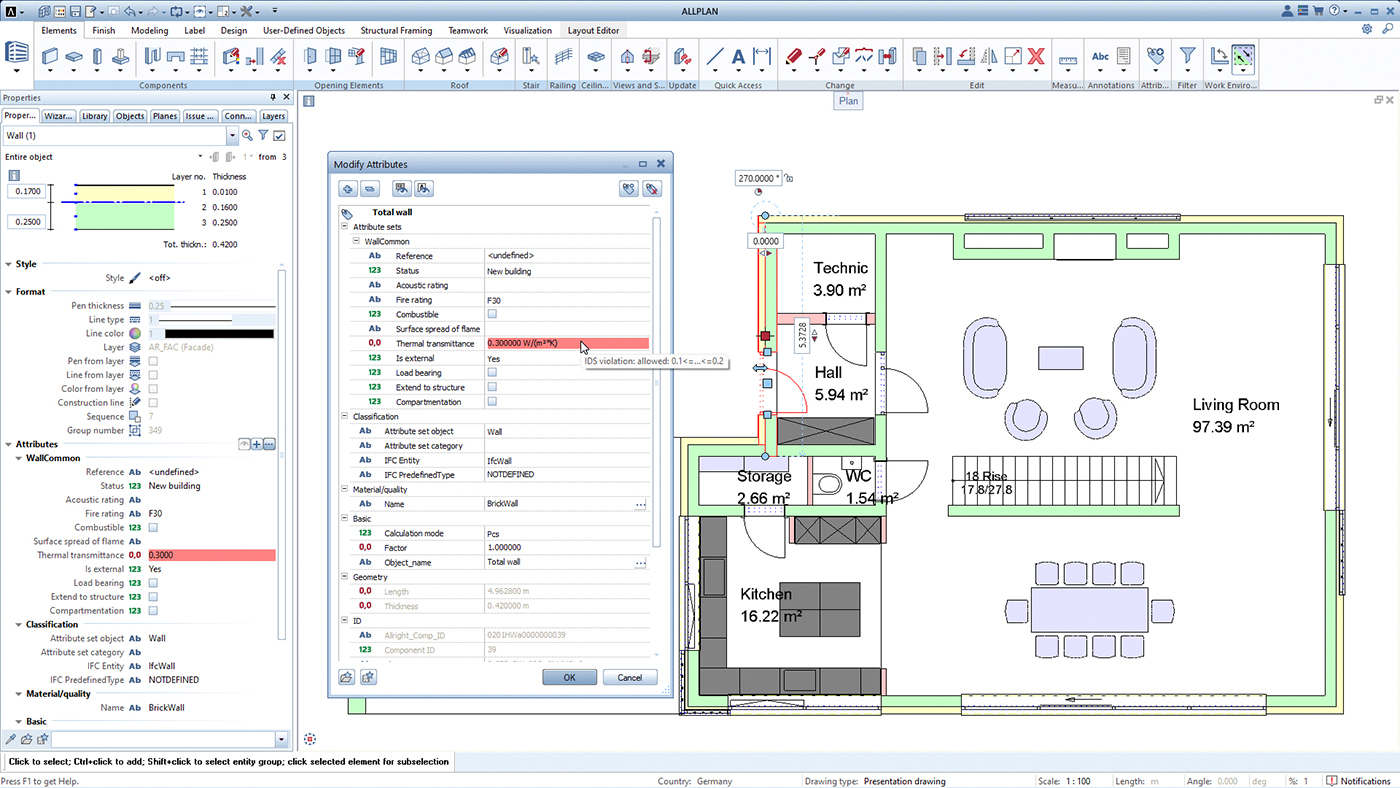This screenshot has height=788, width=1400.
Task: Open the Filter tool
Action: [1188, 57]
